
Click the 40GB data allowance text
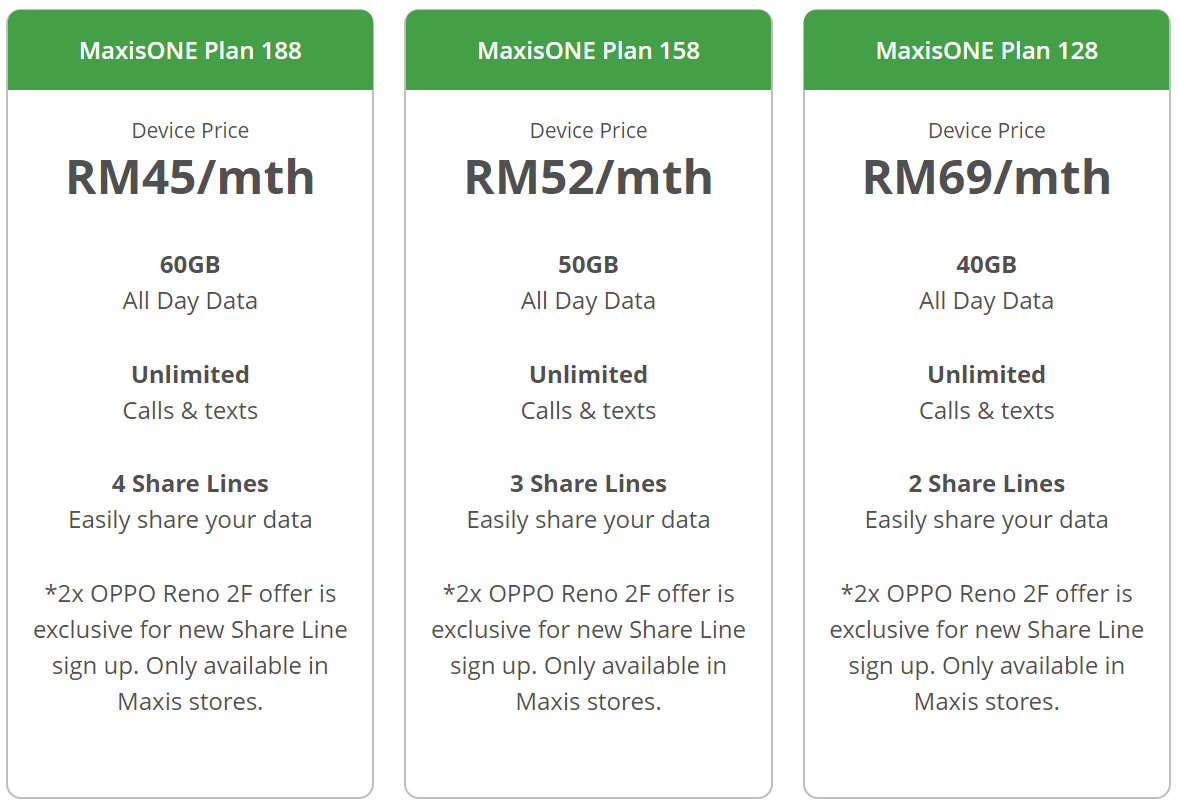coord(986,265)
